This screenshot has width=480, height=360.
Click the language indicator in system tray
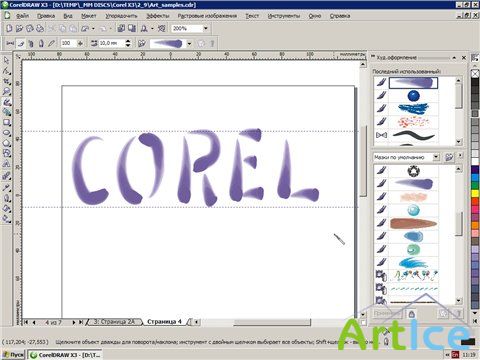click(455, 355)
